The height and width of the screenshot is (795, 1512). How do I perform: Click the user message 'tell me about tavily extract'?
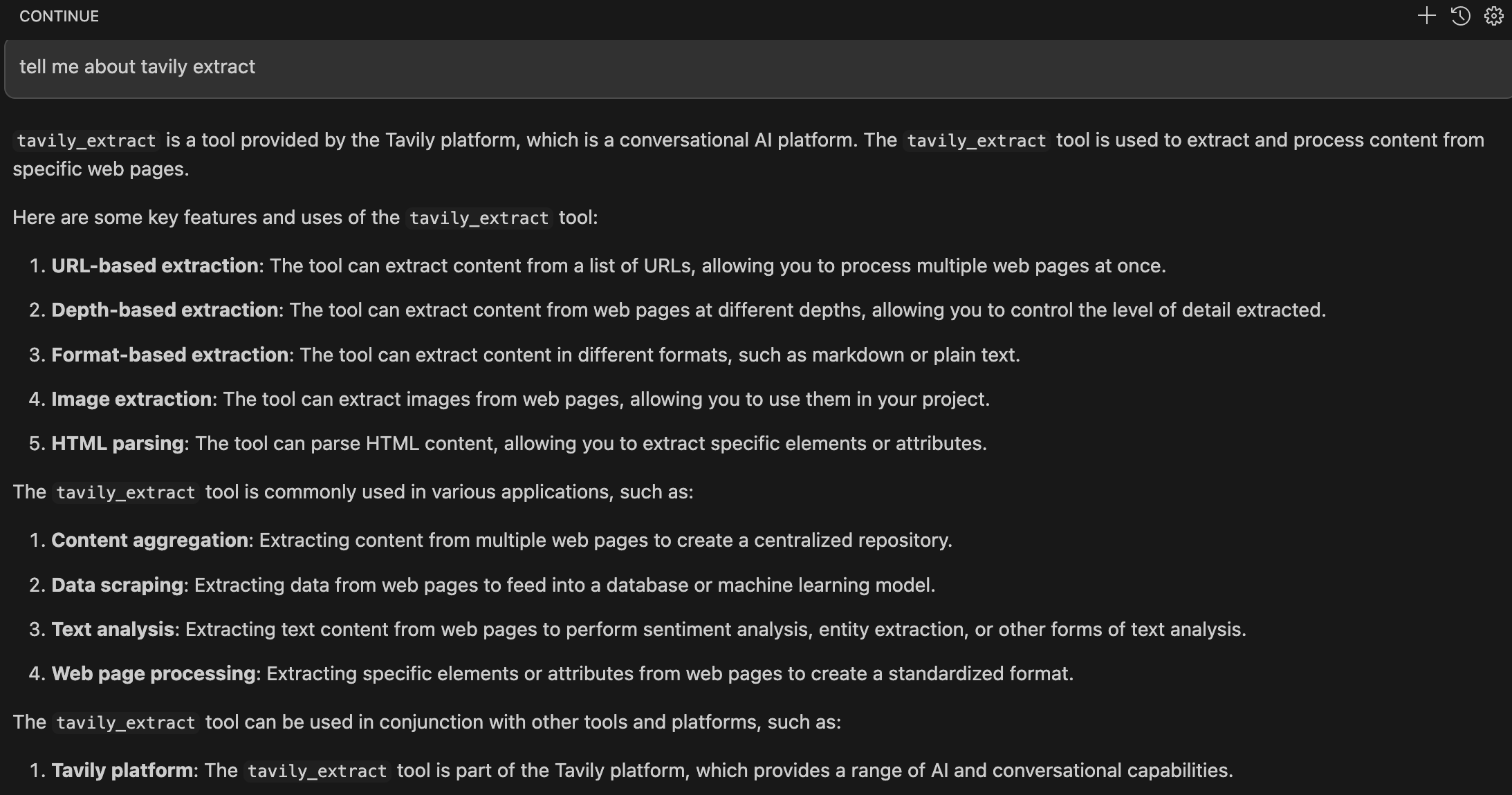click(x=137, y=67)
